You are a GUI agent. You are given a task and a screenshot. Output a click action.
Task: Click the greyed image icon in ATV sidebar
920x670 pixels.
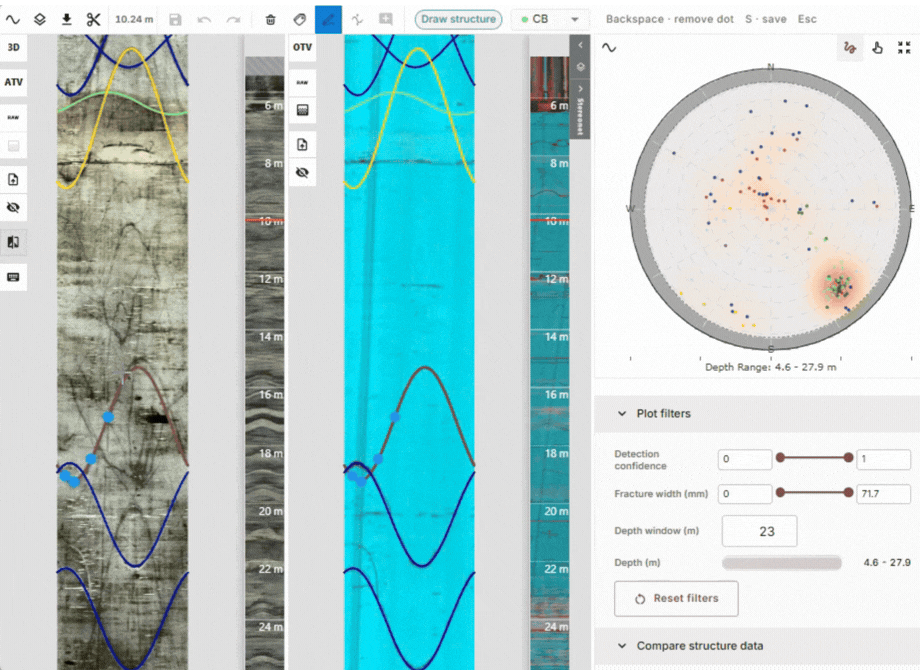(x=13, y=146)
